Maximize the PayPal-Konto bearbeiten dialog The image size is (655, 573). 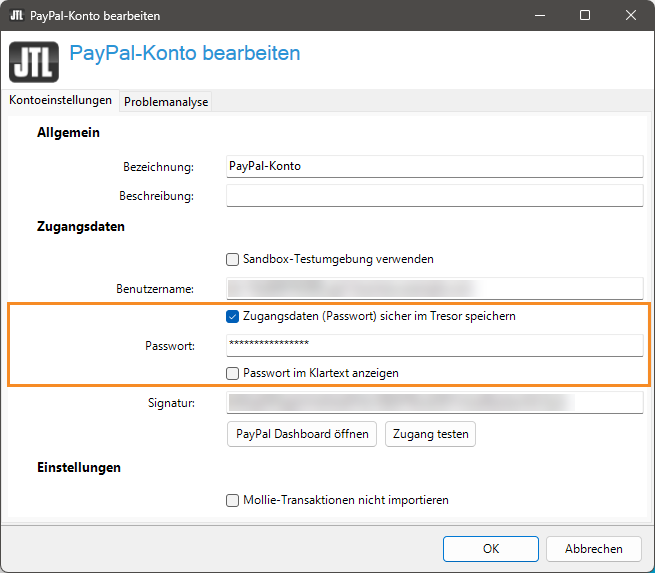click(585, 16)
